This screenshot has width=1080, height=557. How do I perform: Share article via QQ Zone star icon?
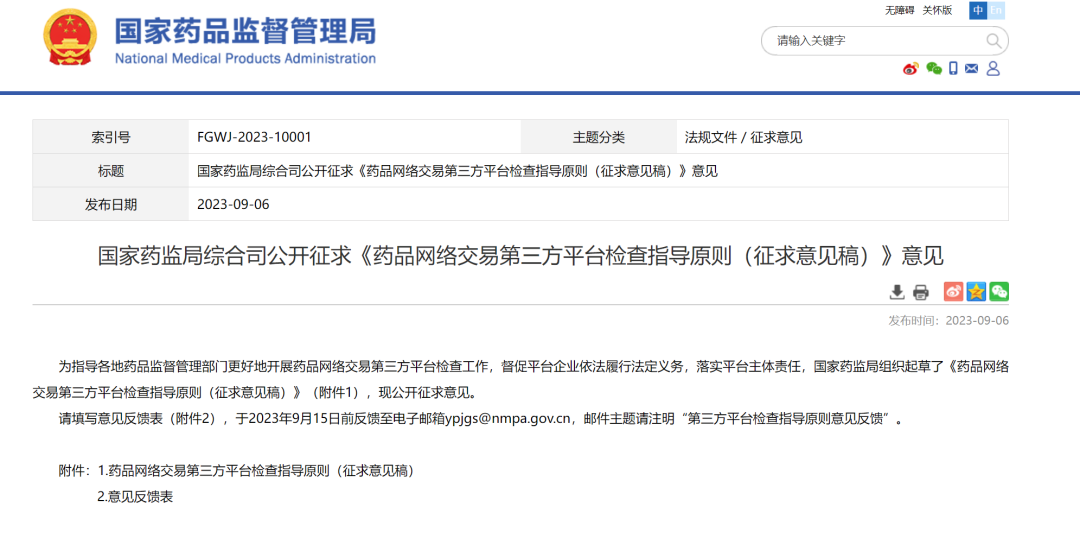point(976,292)
